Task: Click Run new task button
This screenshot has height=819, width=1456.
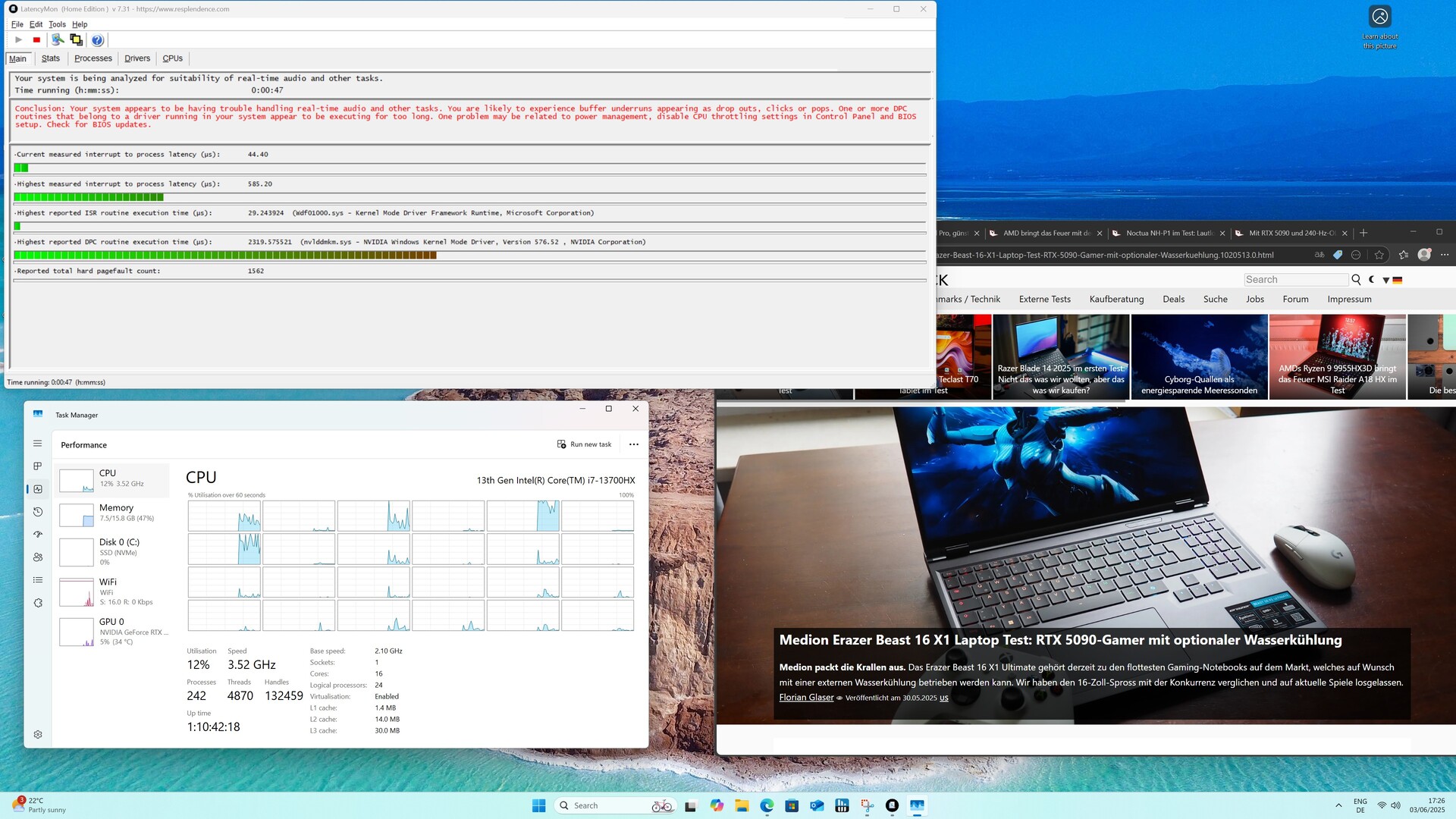Action: [x=584, y=444]
